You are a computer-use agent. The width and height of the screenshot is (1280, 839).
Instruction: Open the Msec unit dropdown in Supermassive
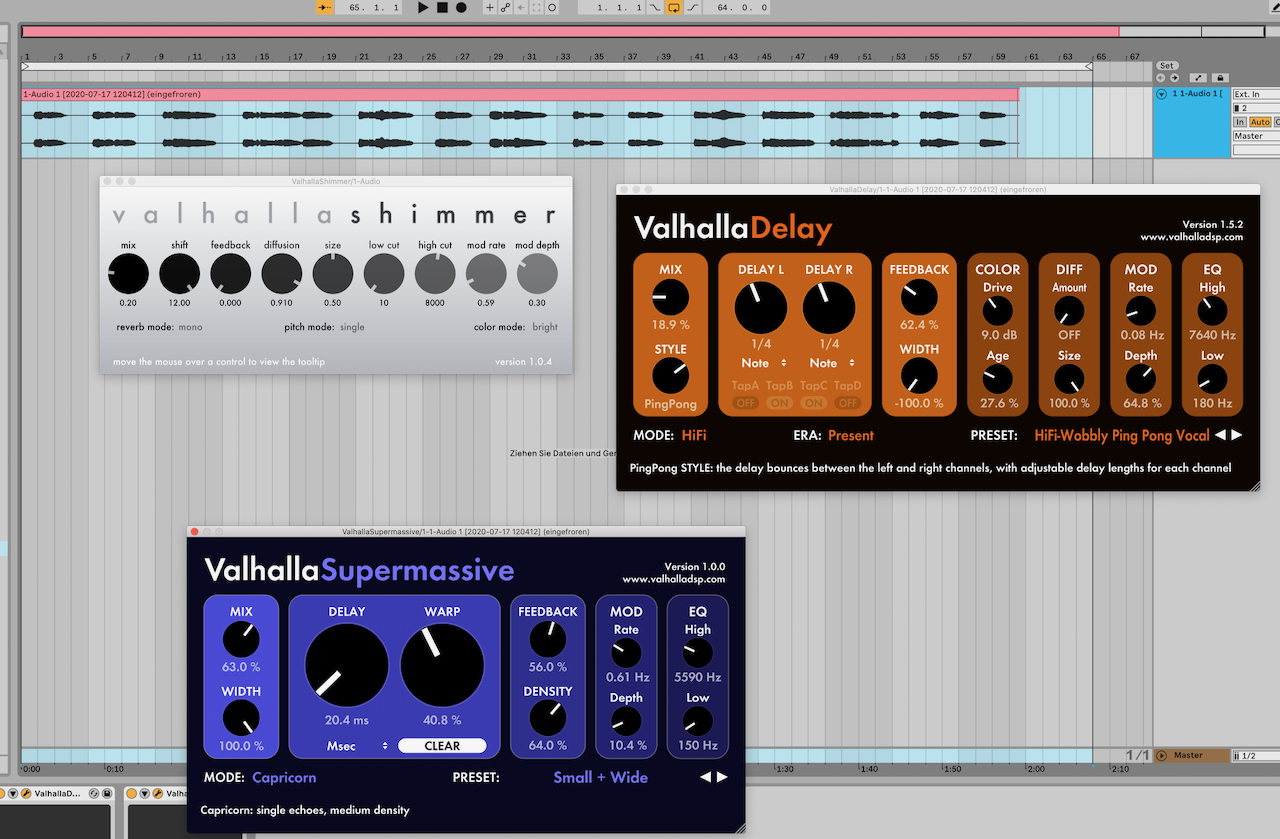click(357, 746)
